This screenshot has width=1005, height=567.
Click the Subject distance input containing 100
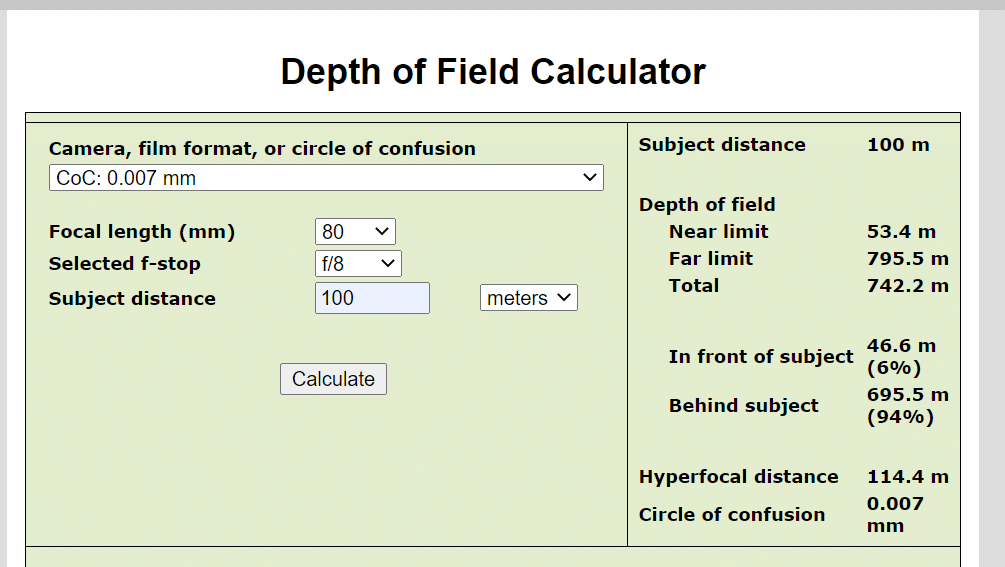tap(372, 298)
